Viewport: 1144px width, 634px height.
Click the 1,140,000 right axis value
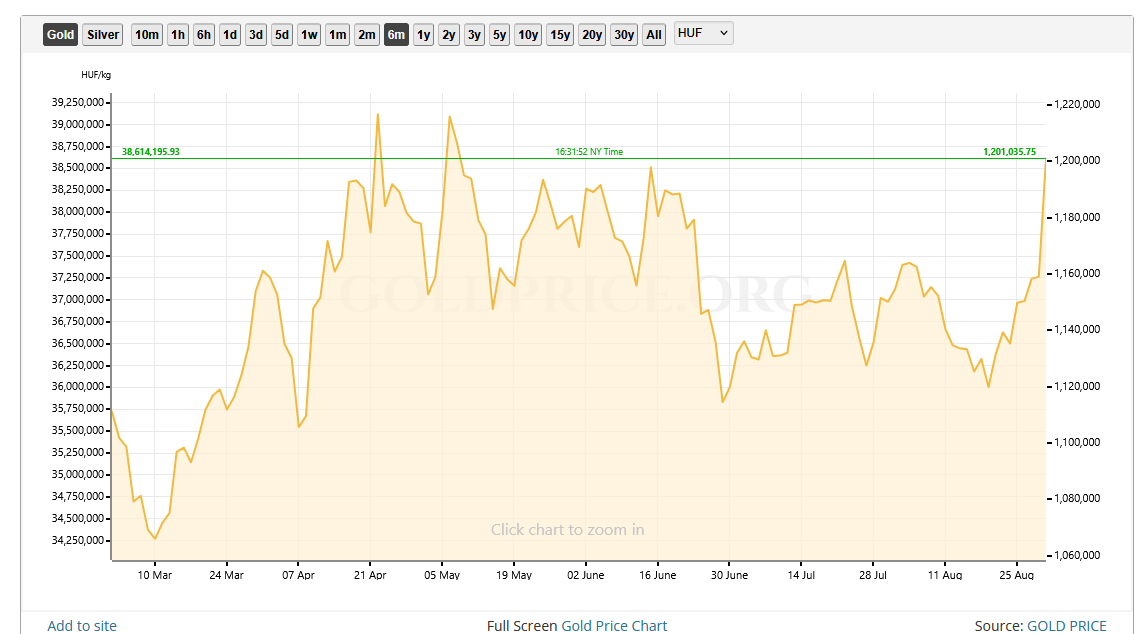(x=1077, y=329)
